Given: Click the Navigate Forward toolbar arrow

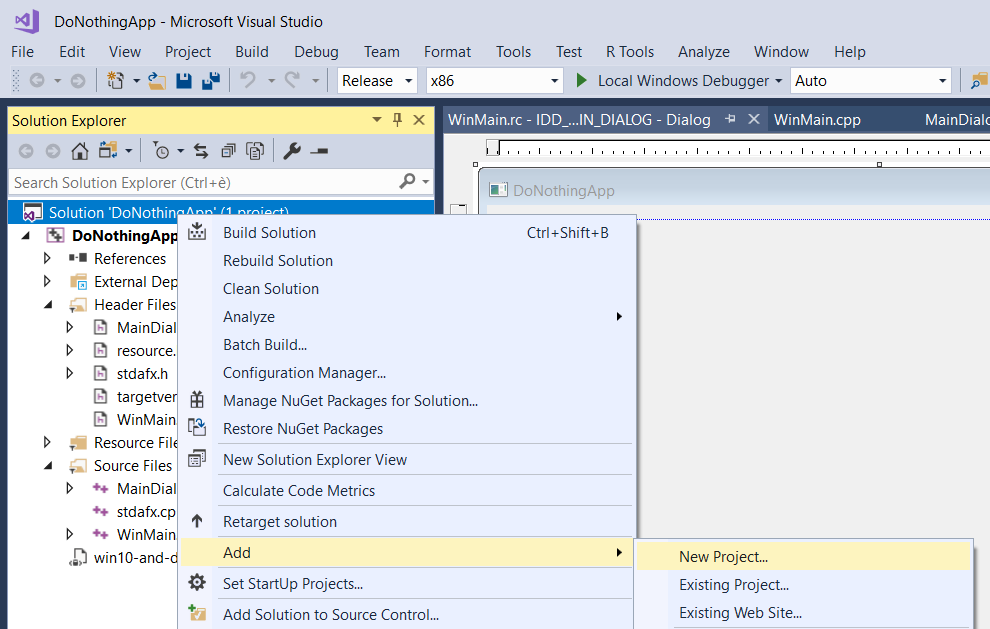Looking at the screenshot, I should pos(78,81).
